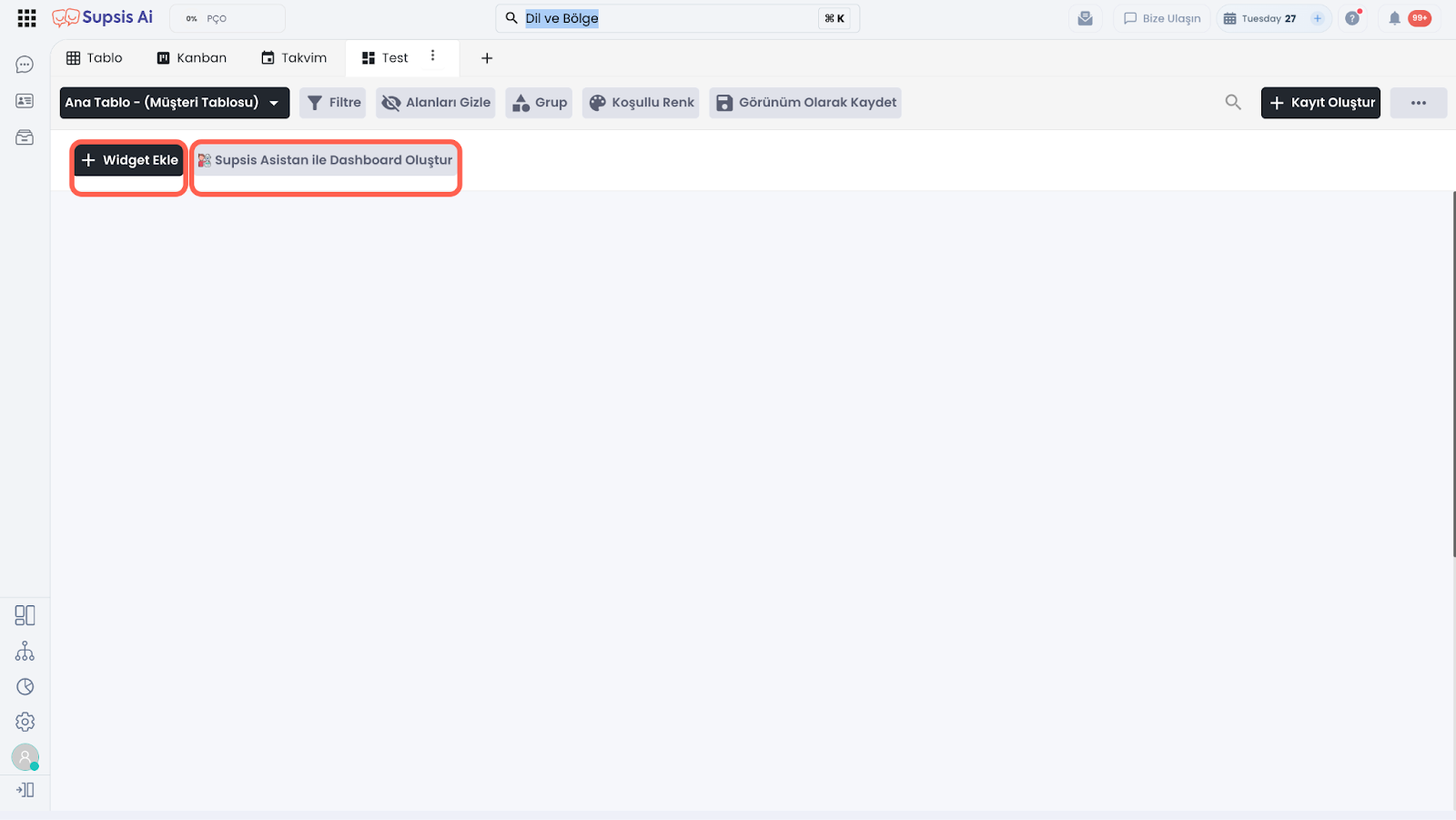The width and height of the screenshot is (1456, 820).
Task: Switch to the Kanban tab
Action: tap(192, 58)
